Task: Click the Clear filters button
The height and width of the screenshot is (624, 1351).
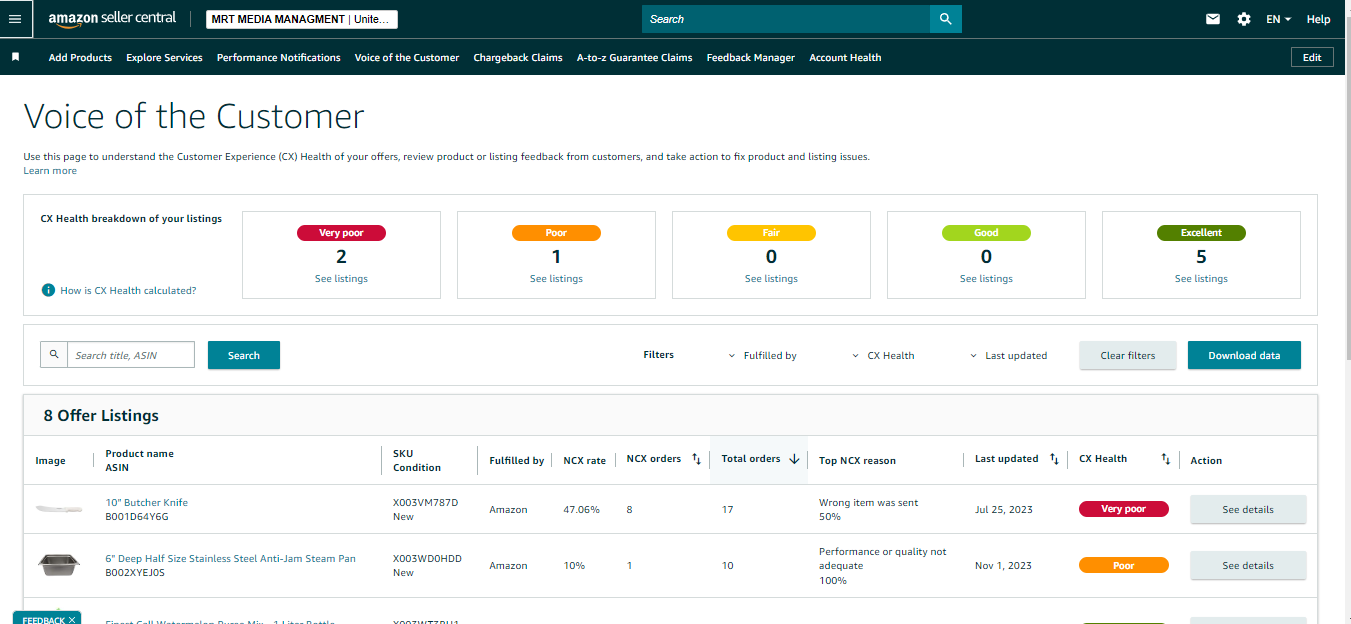Action: [1128, 355]
